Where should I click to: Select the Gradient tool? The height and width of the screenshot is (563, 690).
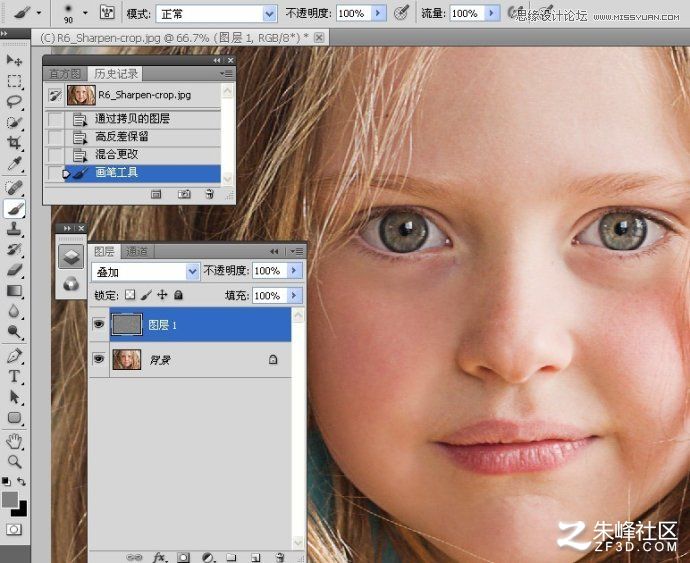tap(14, 291)
